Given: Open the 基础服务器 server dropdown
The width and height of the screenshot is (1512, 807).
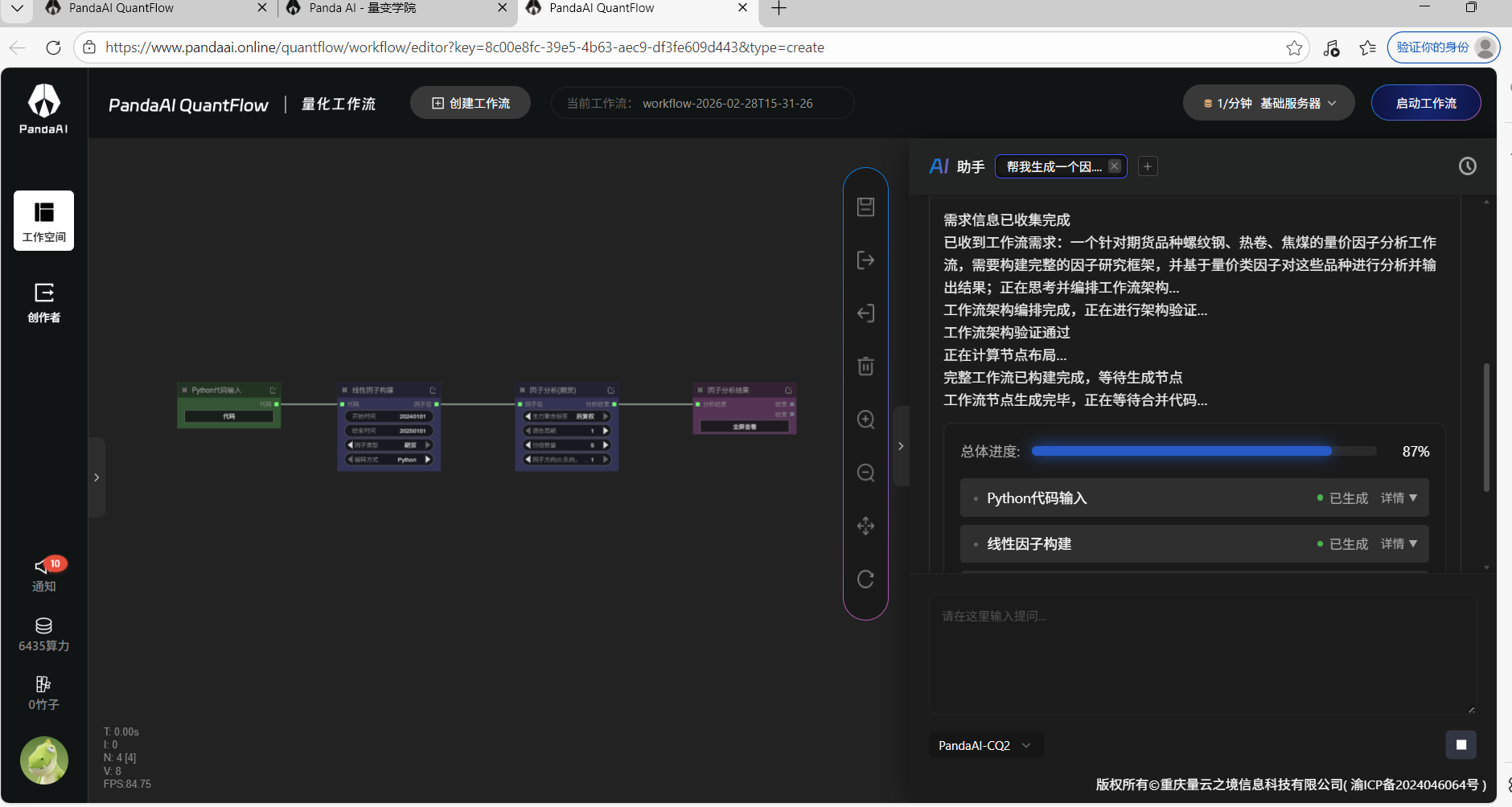Looking at the screenshot, I should [x=1268, y=103].
